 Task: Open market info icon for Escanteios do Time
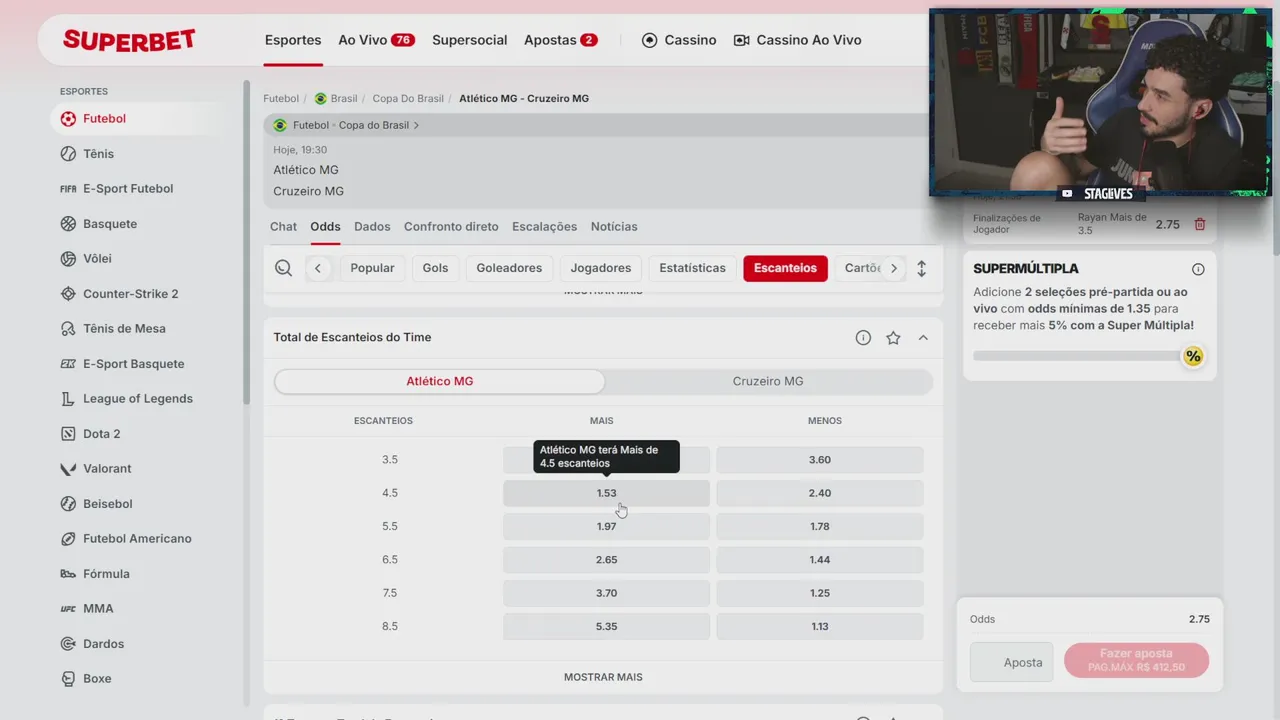[863, 338]
